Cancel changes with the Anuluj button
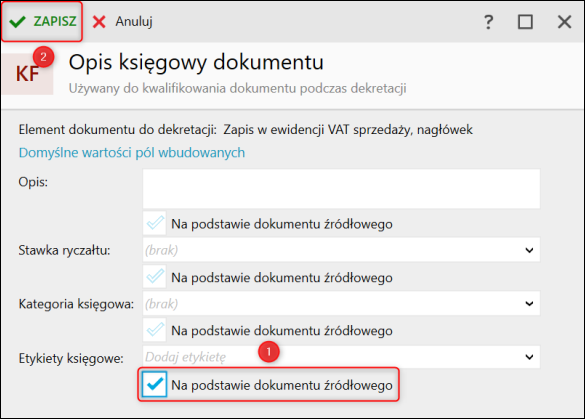585x419 pixels. (x=122, y=22)
